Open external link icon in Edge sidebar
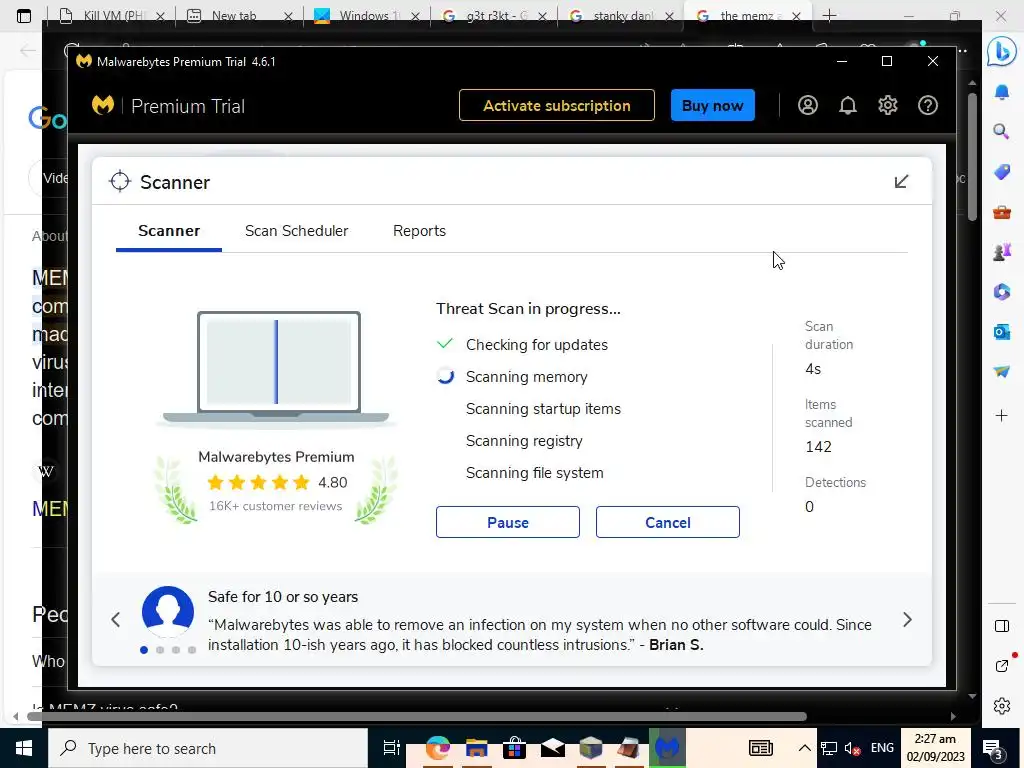Image resolution: width=1024 pixels, height=768 pixels. click(x=1002, y=665)
